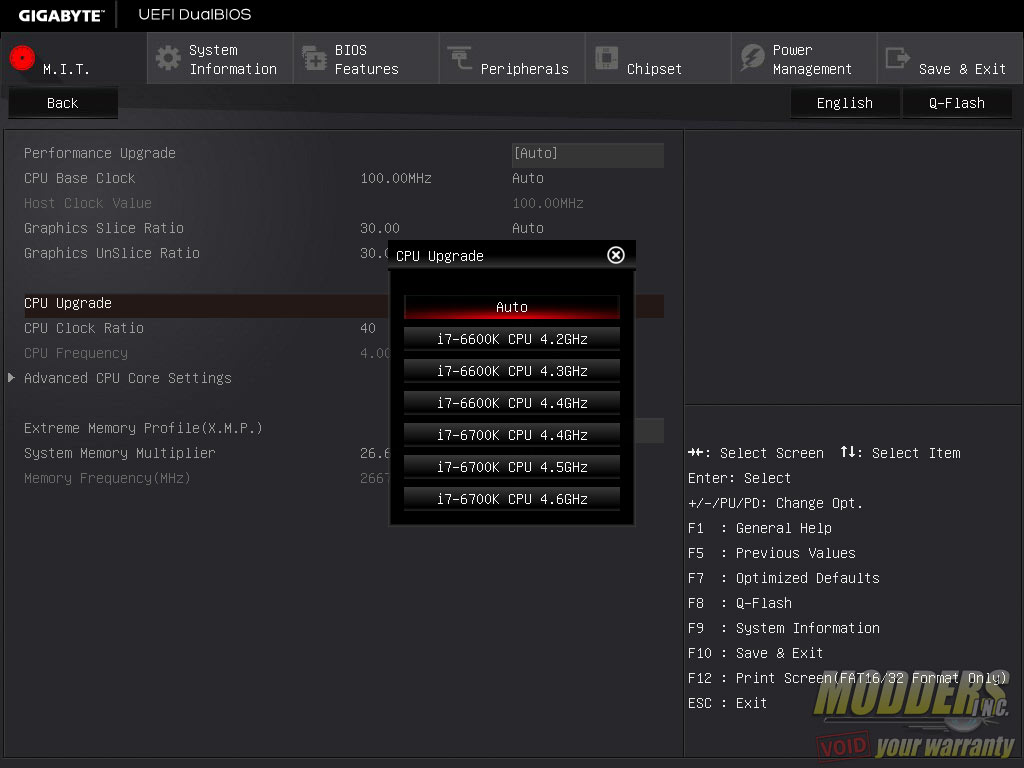Choose i7-6600K CPU 4.3GHz option
This screenshot has width=1024, height=768.
[x=511, y=371]
